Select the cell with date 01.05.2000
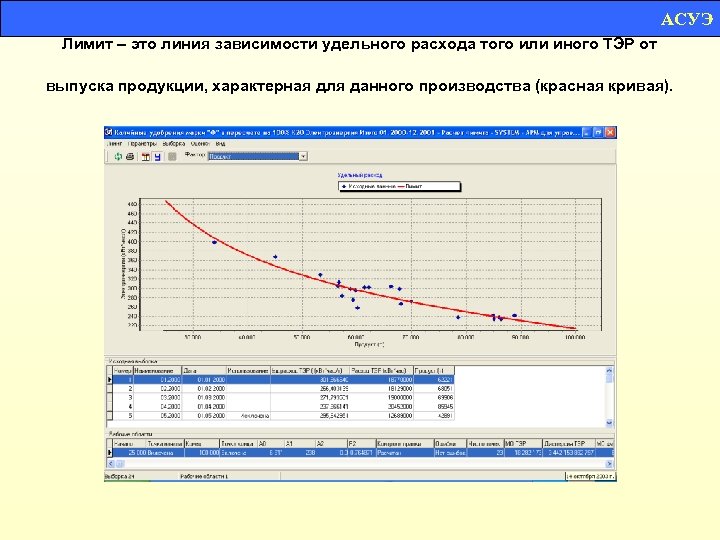The width and height of the screenshot is (720, 540). (x=204, y=416)
